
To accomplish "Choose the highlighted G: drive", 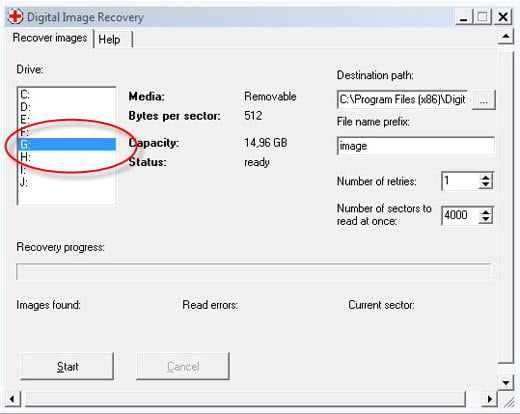I will tap(67, 144).
